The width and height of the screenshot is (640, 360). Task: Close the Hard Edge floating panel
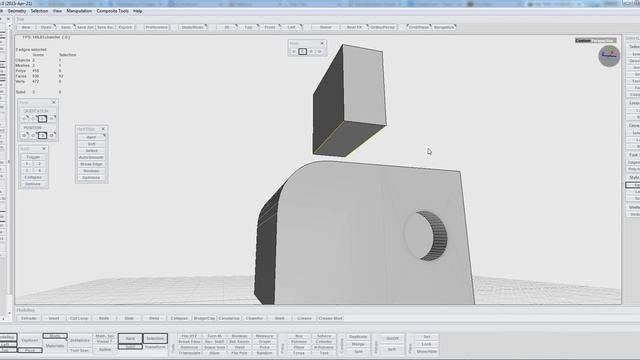103,129
